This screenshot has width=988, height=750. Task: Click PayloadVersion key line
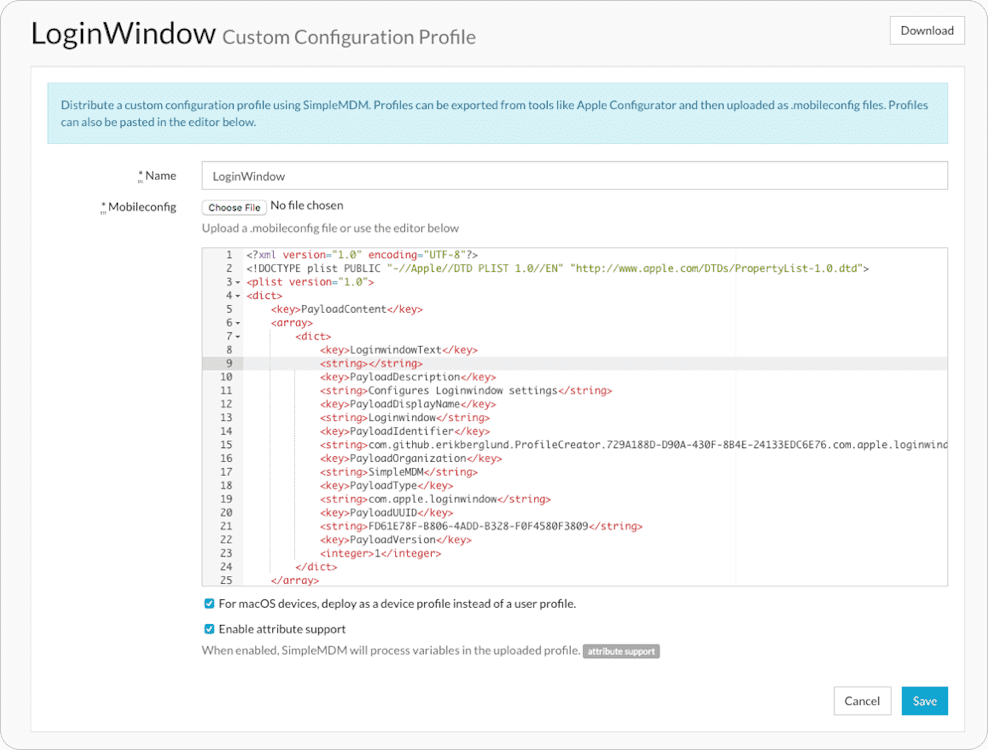pyautogui.click(x=395, y=539)
